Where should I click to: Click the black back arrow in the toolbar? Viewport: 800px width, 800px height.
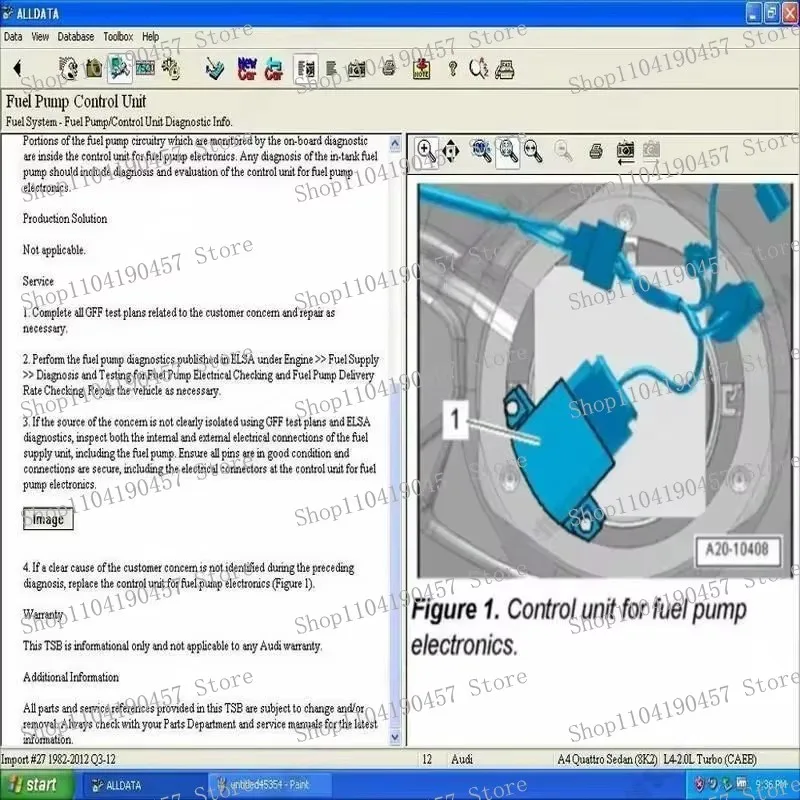(x=18, y=69)
